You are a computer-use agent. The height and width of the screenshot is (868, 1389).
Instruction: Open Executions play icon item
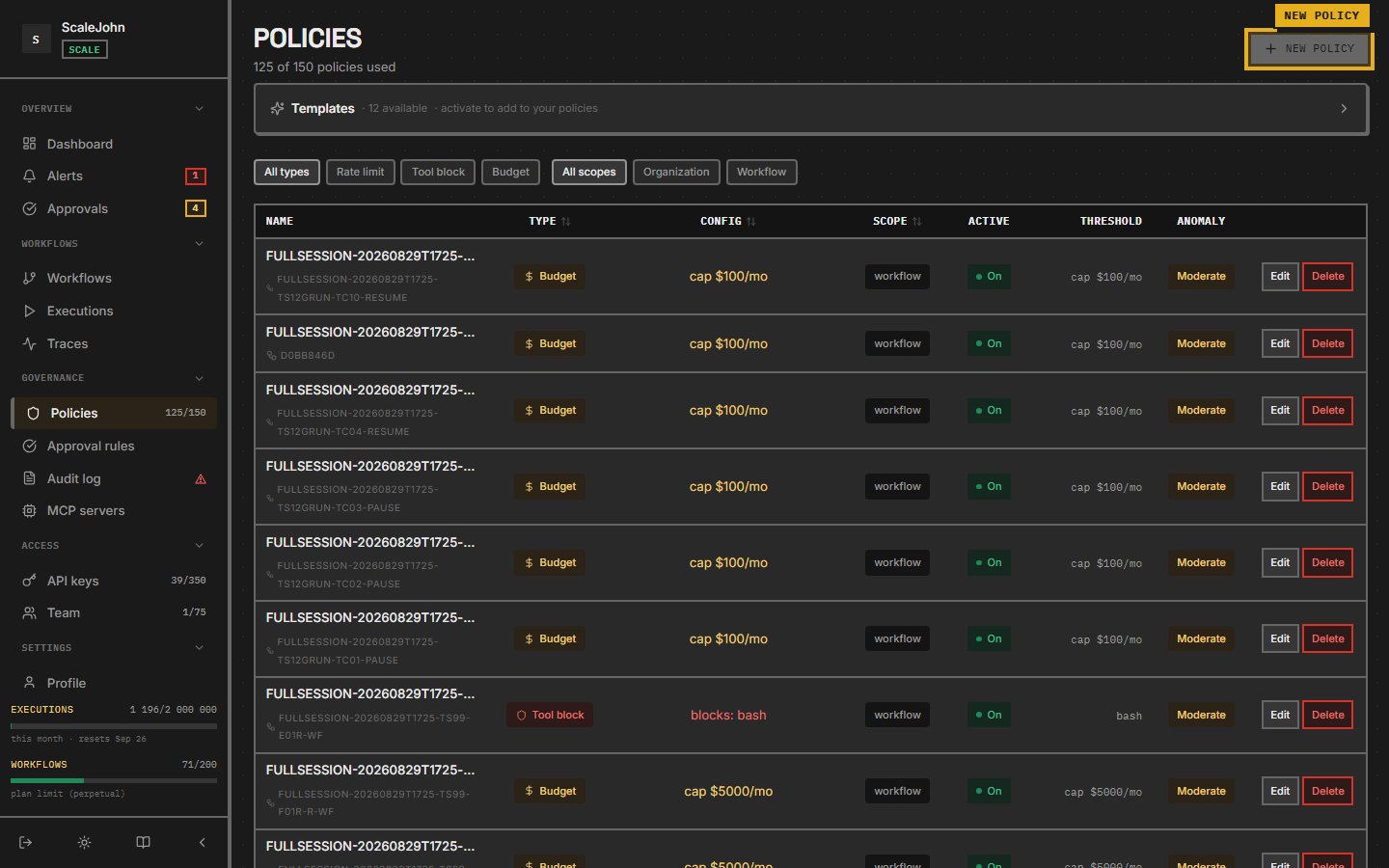[114, 311]
